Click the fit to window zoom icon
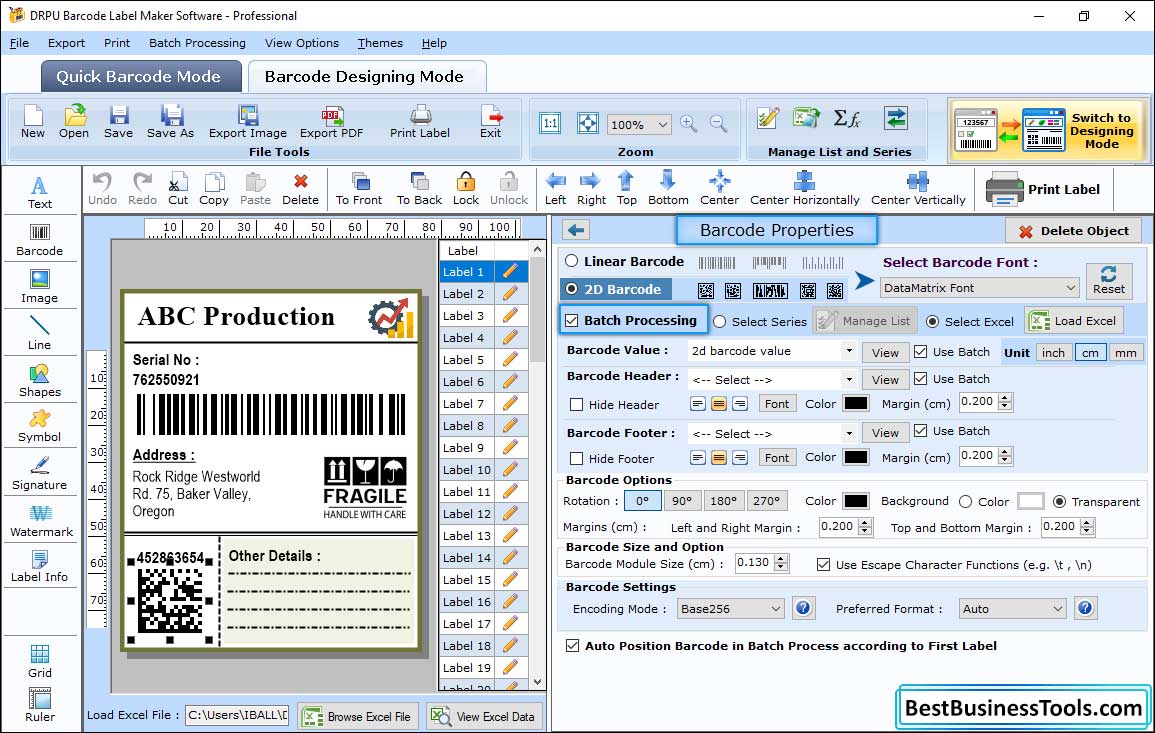Image resolution: width=1155 pixels, height=733 pixels. pyautogui.click(x=588, y=124)
